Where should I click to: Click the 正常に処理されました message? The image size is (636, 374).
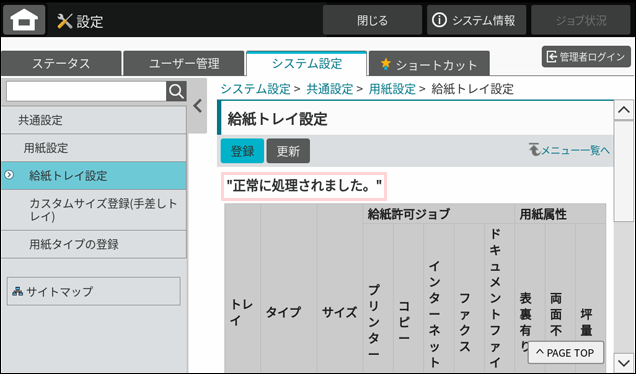click(304, 186)
